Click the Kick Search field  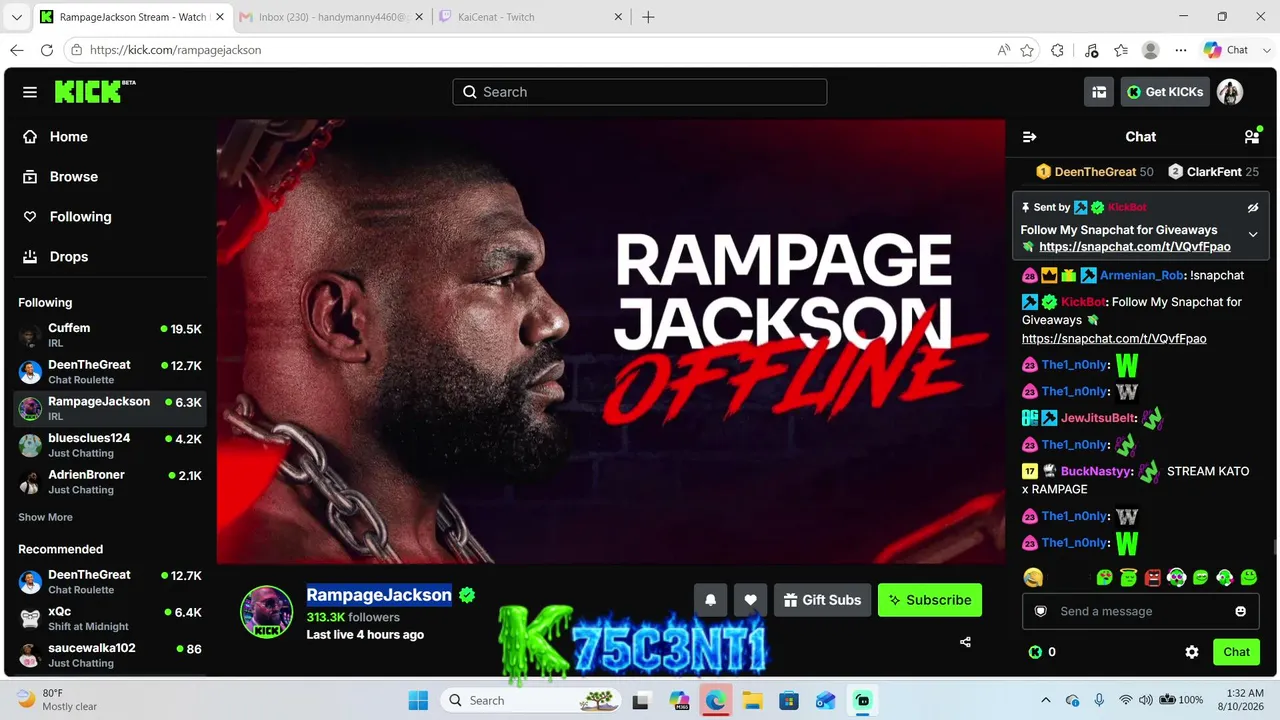pyautogui.click(x=640, y=92)
